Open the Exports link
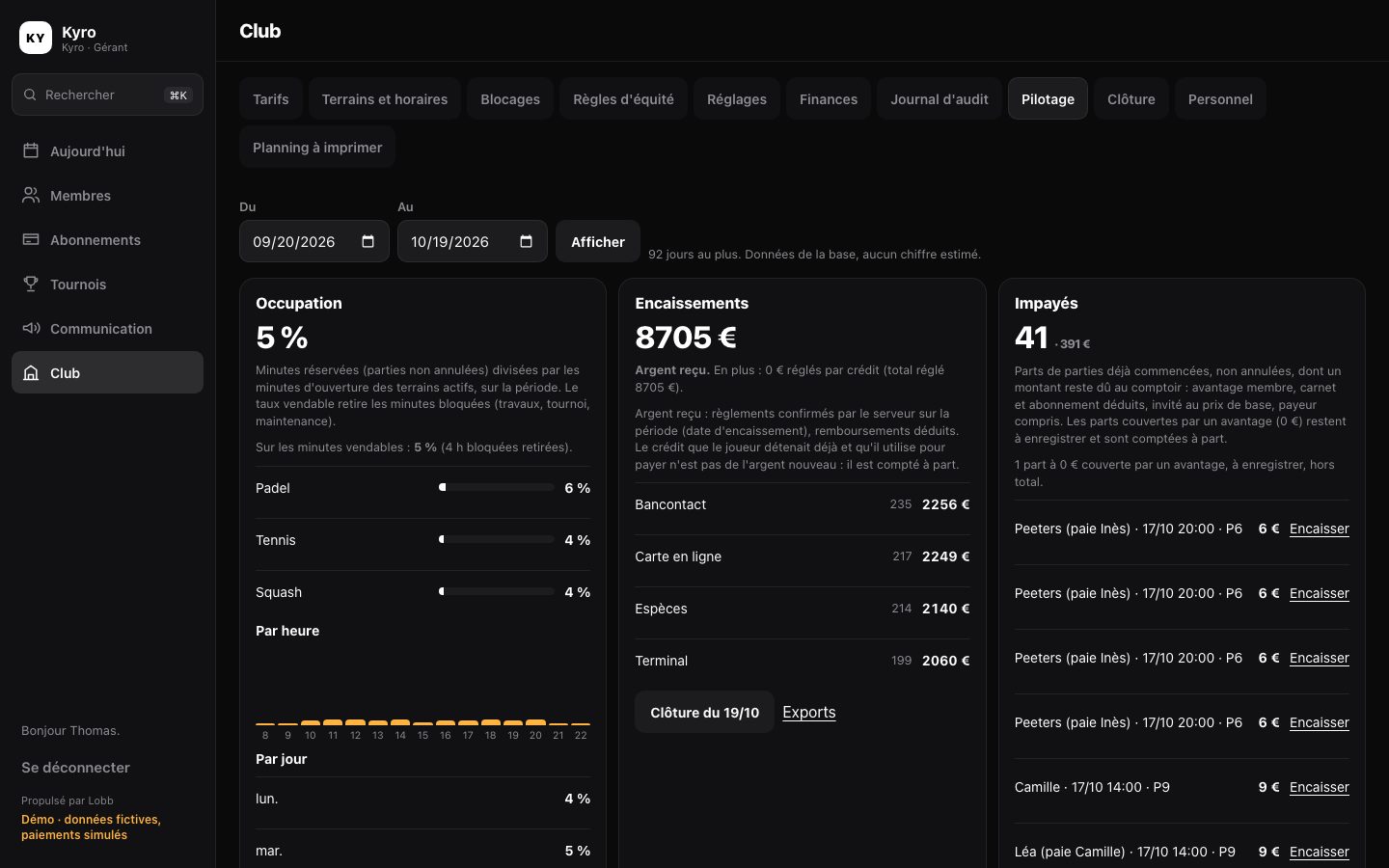1389x868 pixels. 809,712
